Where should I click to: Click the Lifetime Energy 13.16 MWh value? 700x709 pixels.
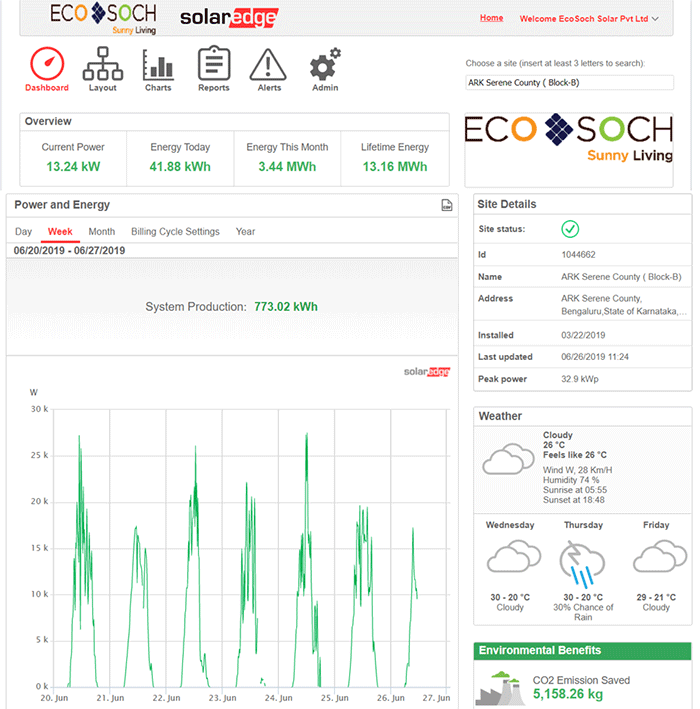(395, 167)
